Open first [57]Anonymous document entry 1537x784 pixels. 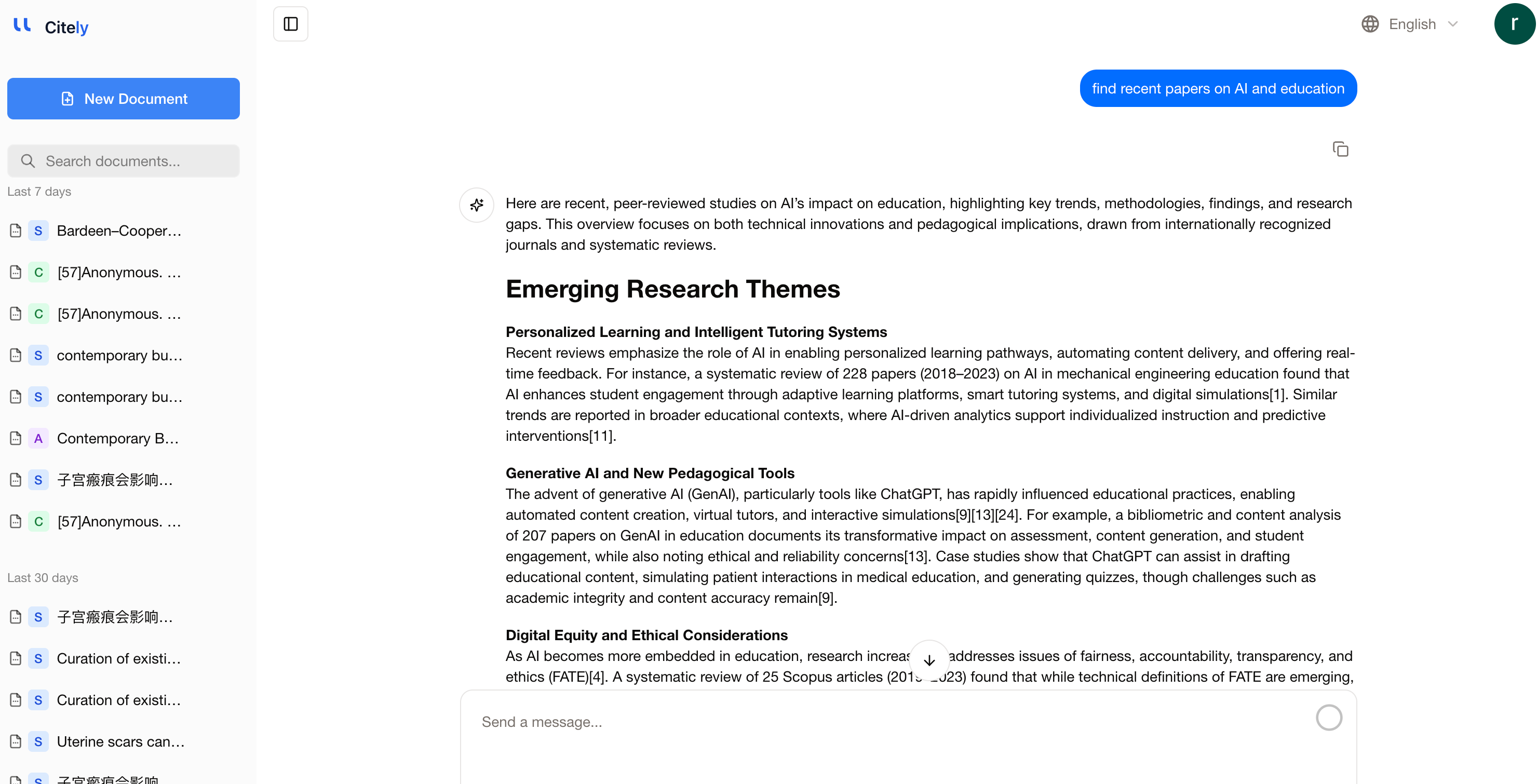(119, 273)
